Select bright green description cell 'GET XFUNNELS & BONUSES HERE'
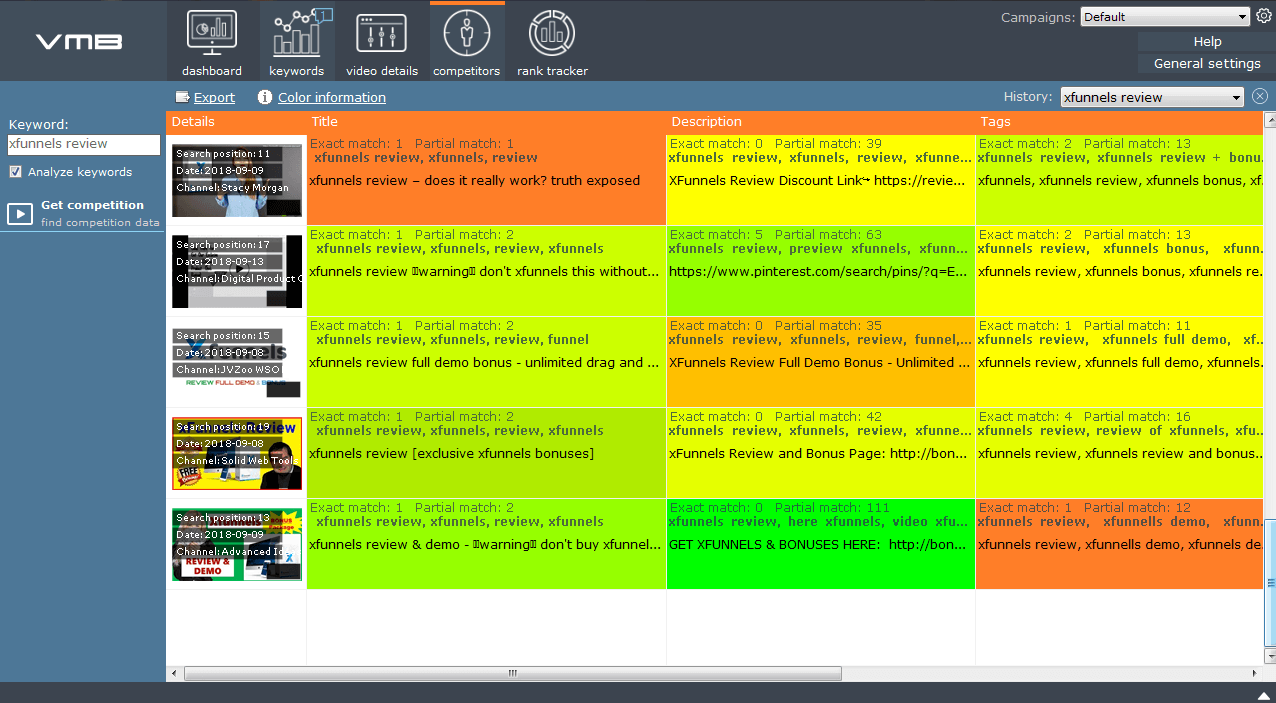This screenshot has height=703, width=1276. coord(821,544)
